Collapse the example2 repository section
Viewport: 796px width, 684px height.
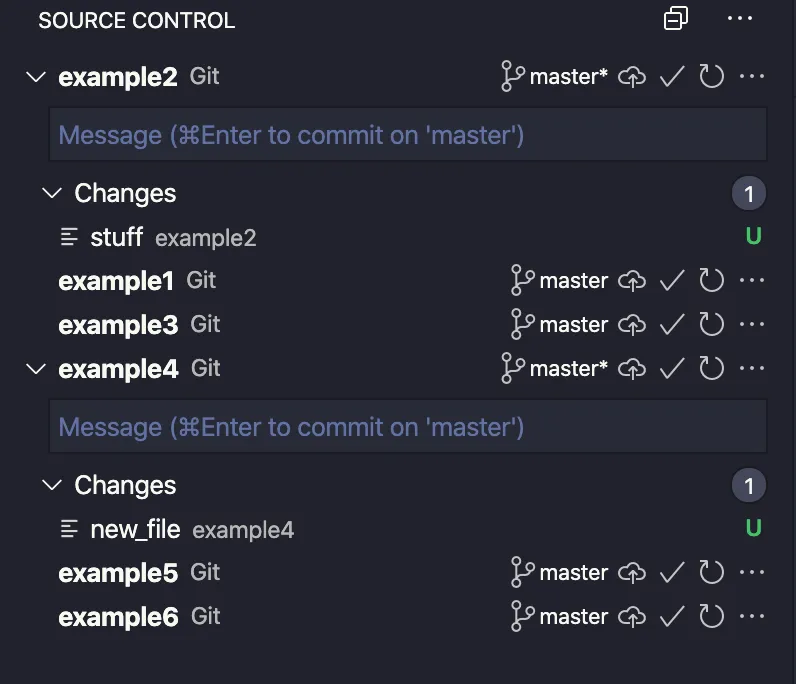tap(36, 77)
